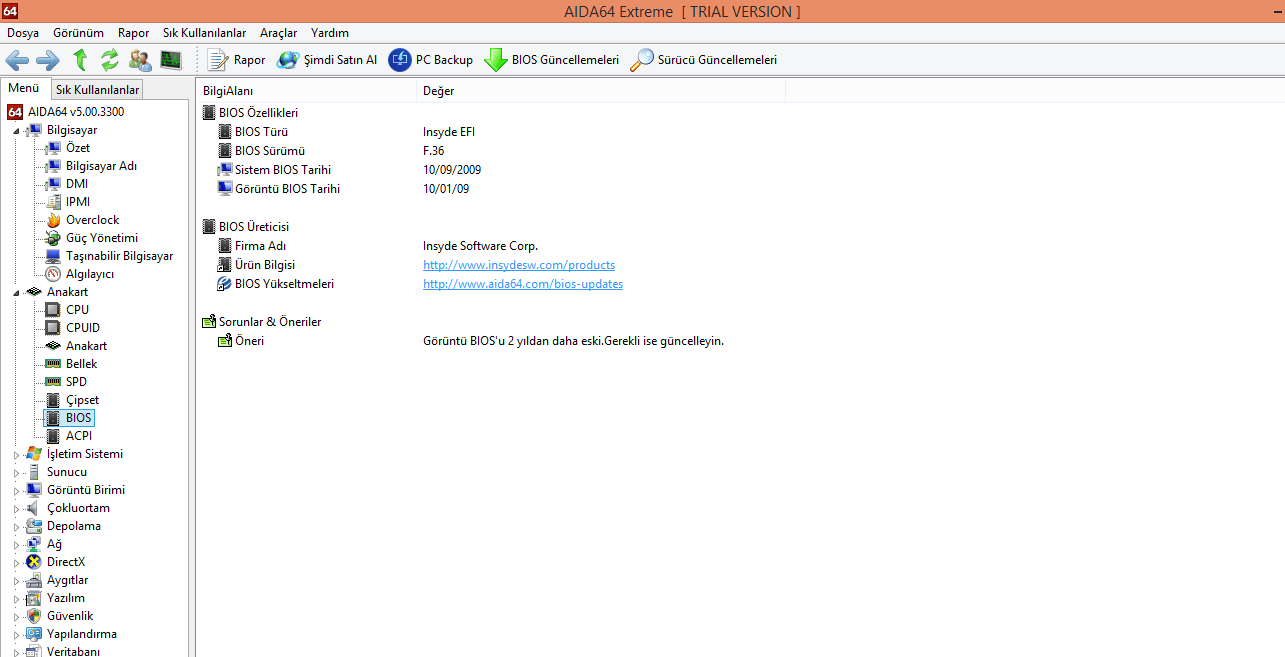Collapse the Bilgisayar tree node
The width and height of the screenshot is (1285, 657).
point(16,131)
